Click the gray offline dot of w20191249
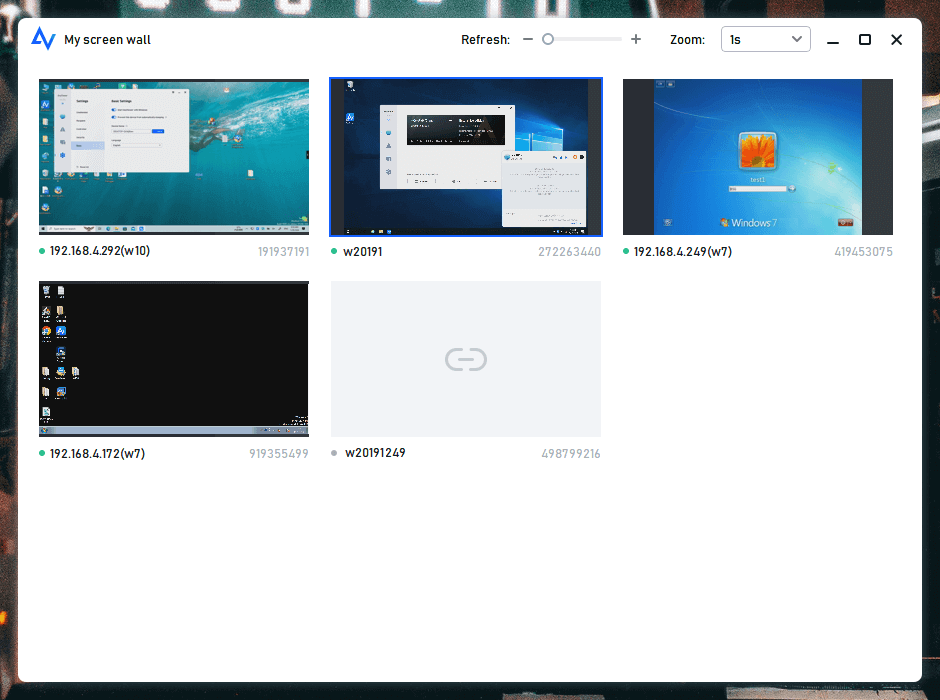This screenshot has width=940, height=700. [x=335, y=453]
